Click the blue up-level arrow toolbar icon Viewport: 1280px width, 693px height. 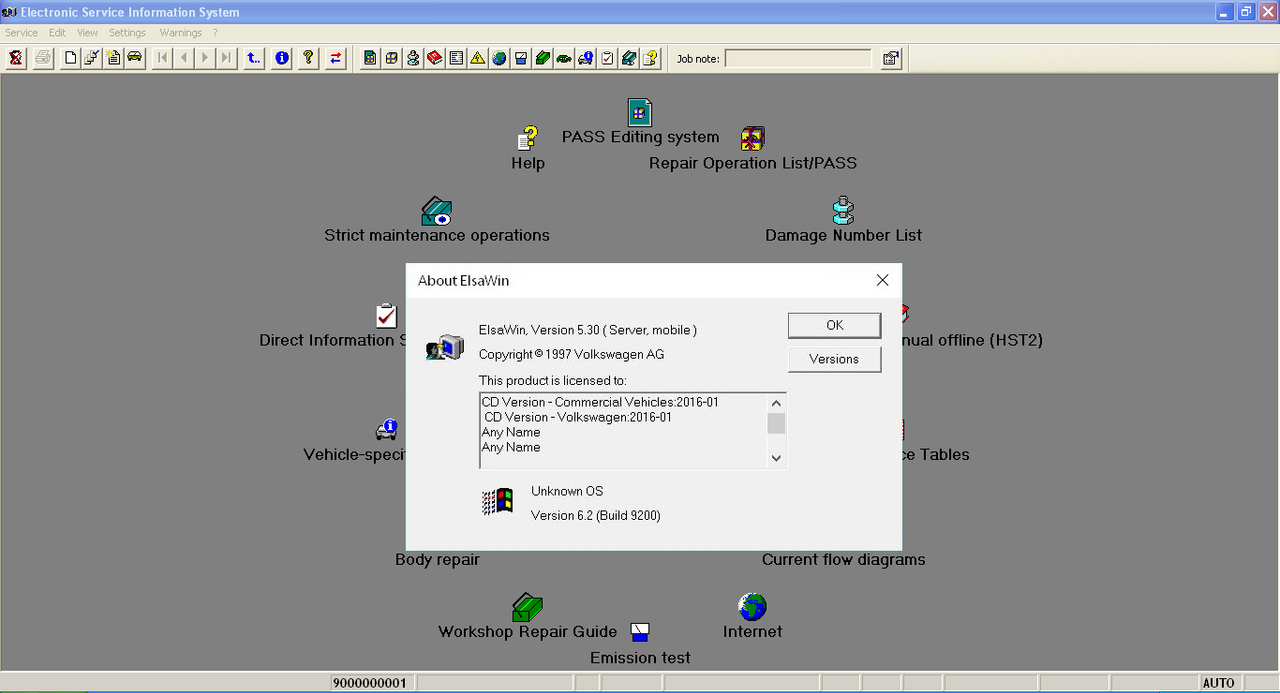pos(254,58)
